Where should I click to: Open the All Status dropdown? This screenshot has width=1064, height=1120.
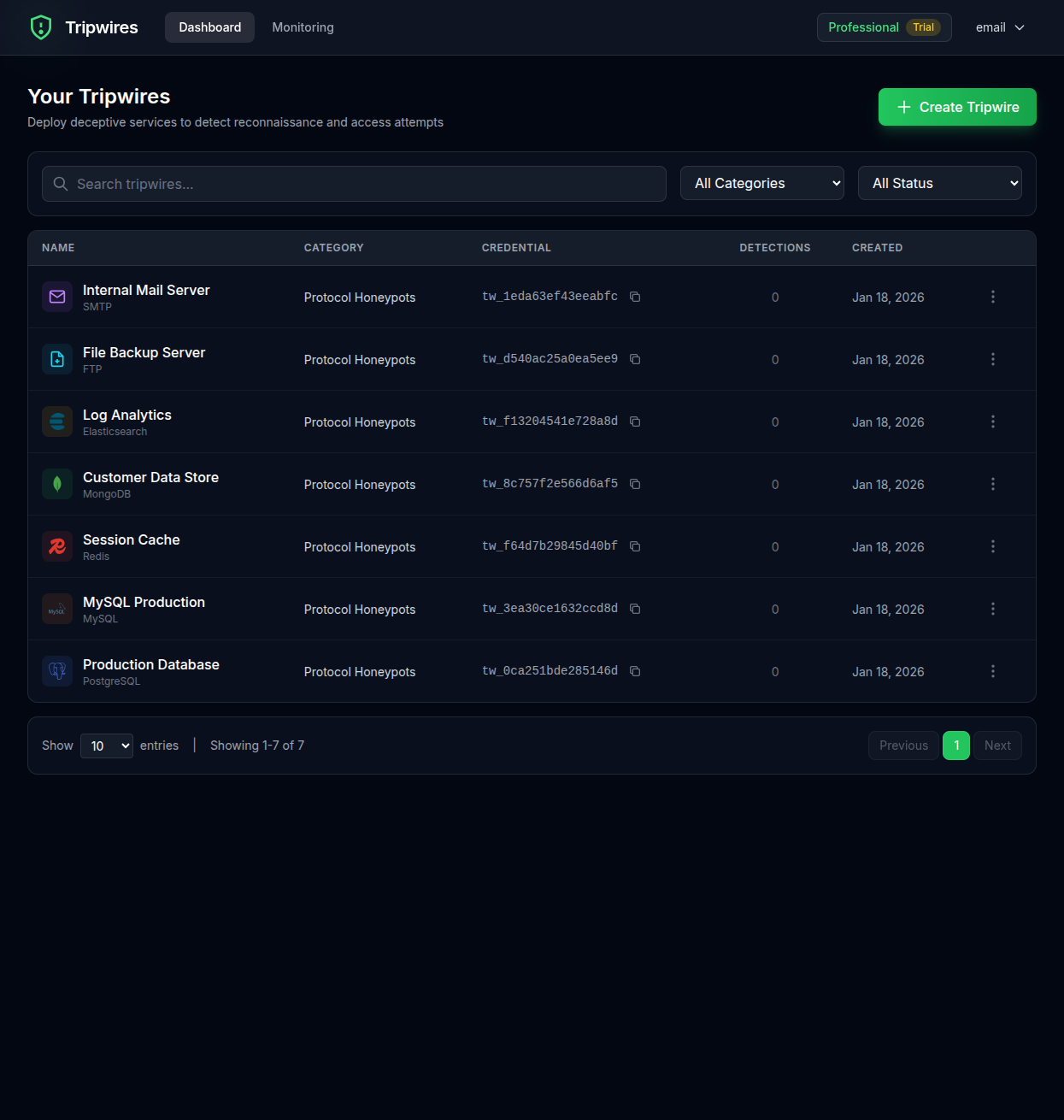939,183
